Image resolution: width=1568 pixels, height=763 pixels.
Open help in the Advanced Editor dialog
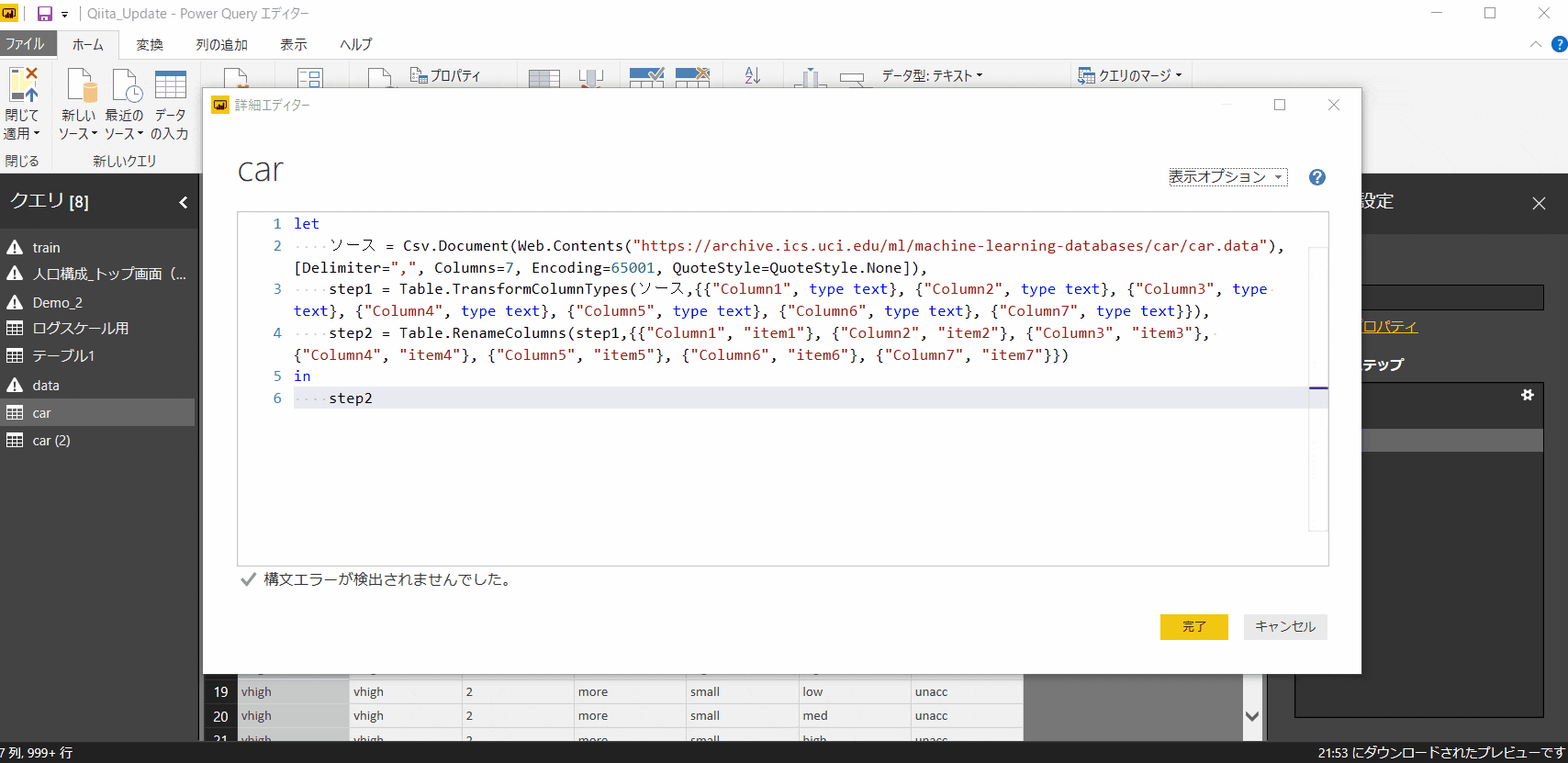pos(1317,177)
